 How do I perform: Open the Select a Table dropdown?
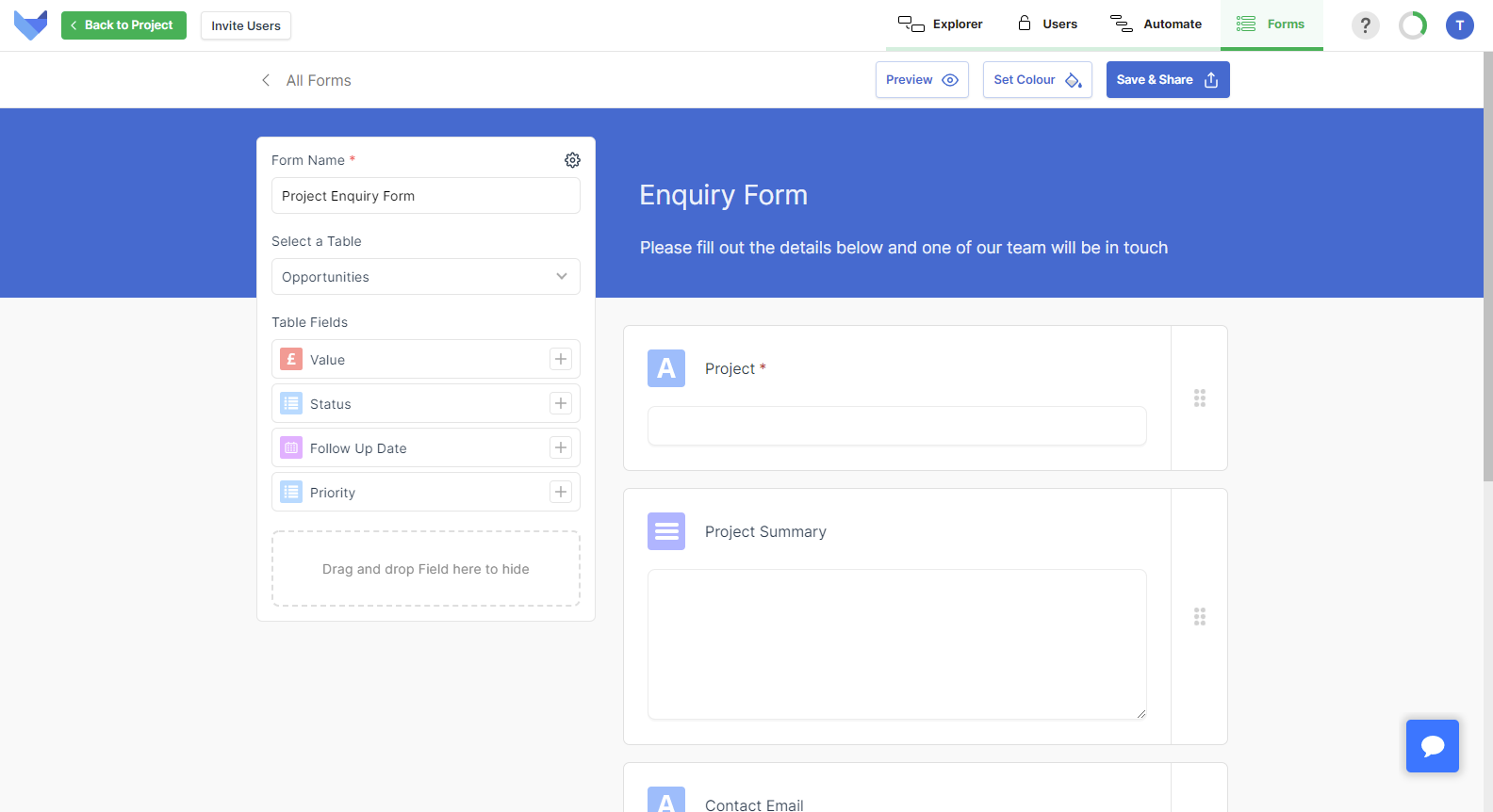pyautogui.click(x=426, y=277)
